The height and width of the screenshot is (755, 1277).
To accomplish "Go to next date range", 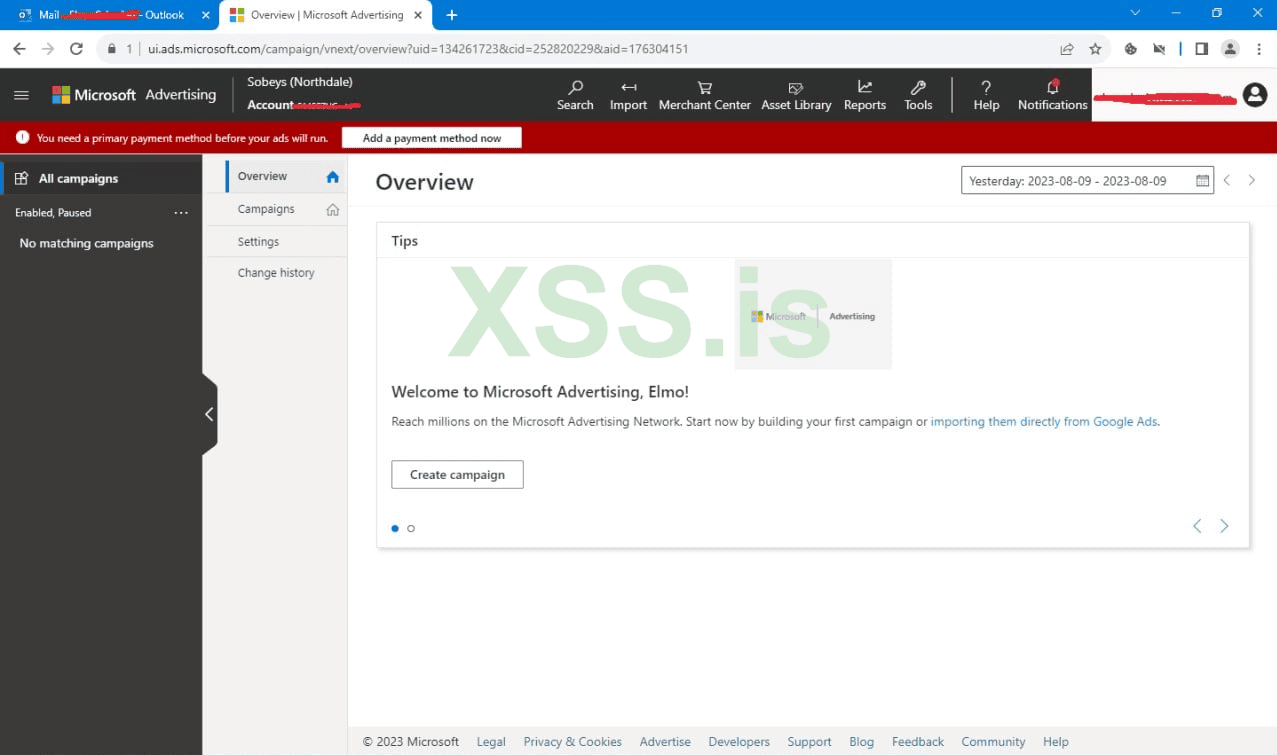I will [x=1251, y=180].
